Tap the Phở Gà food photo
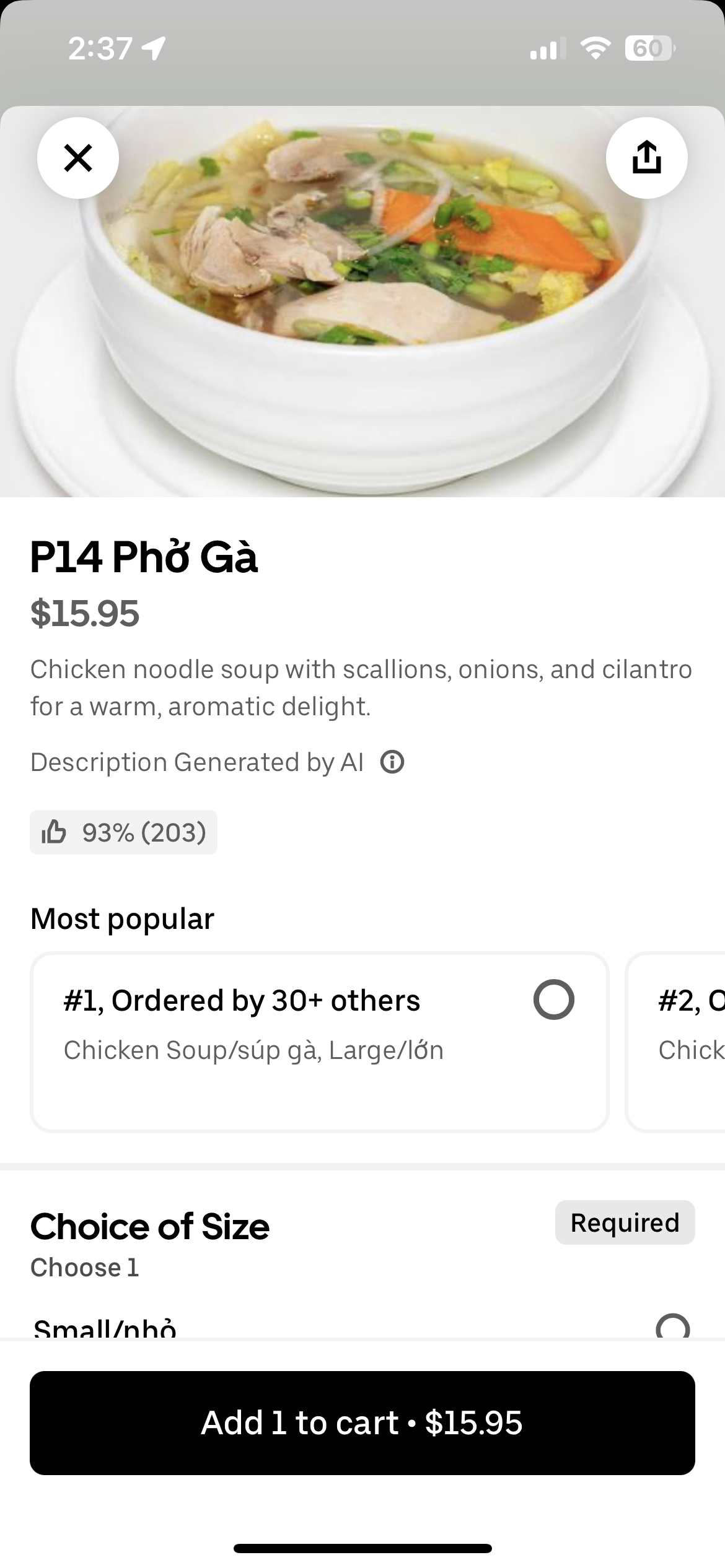Screen dimensions: 725x1568 pyautogui.click(x=362, y=322)
